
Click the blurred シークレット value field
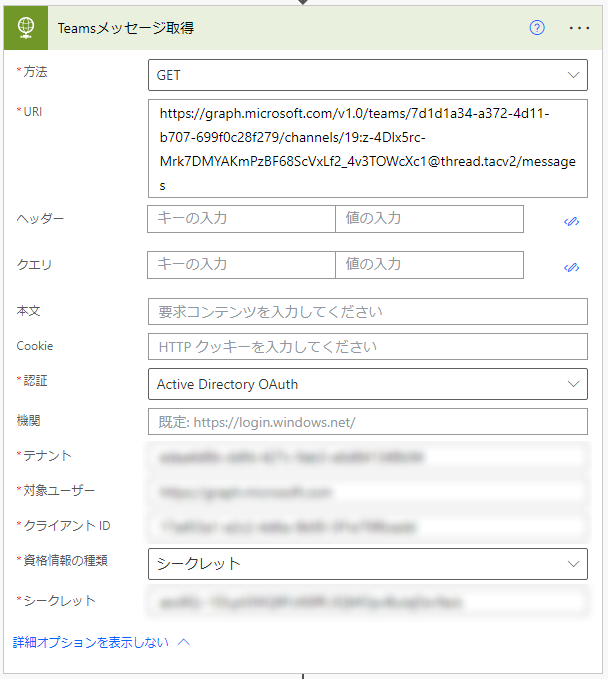pos(368,601)
